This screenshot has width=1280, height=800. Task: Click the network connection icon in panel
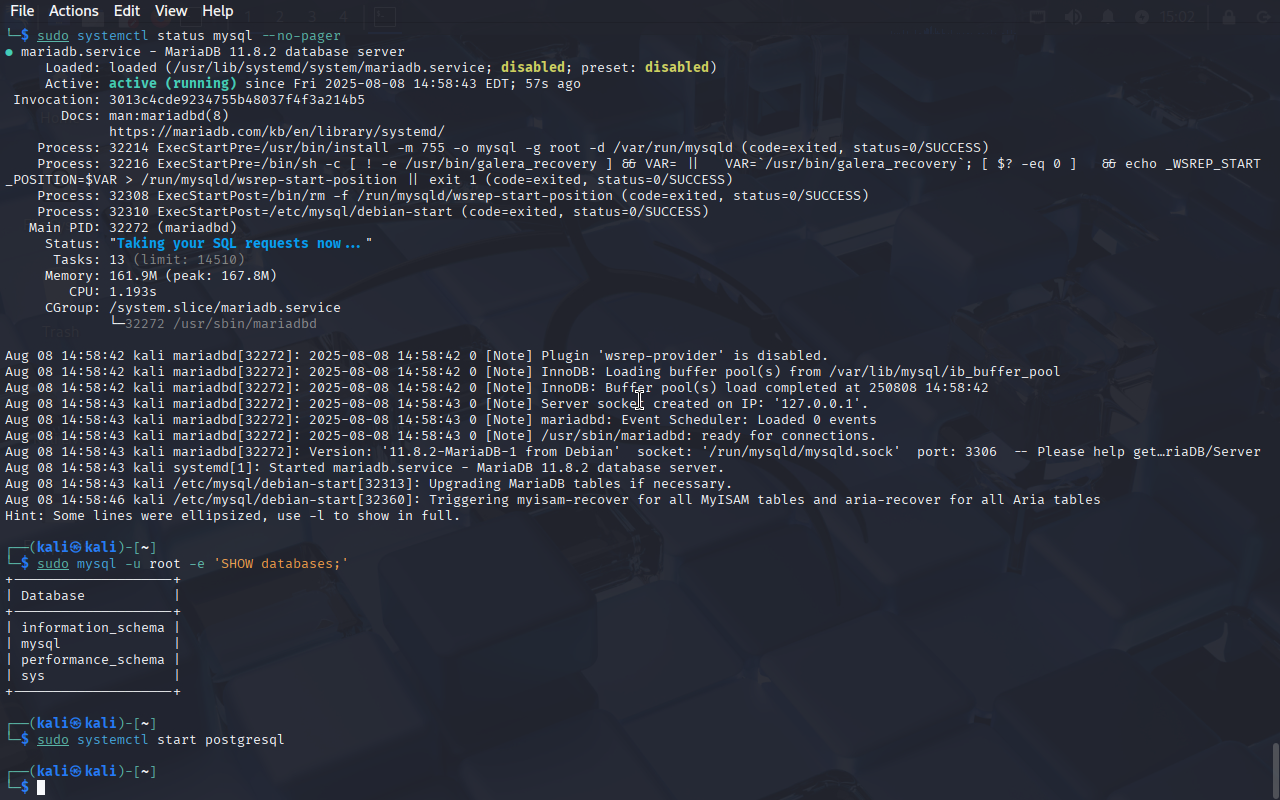tap(1038, 17)
